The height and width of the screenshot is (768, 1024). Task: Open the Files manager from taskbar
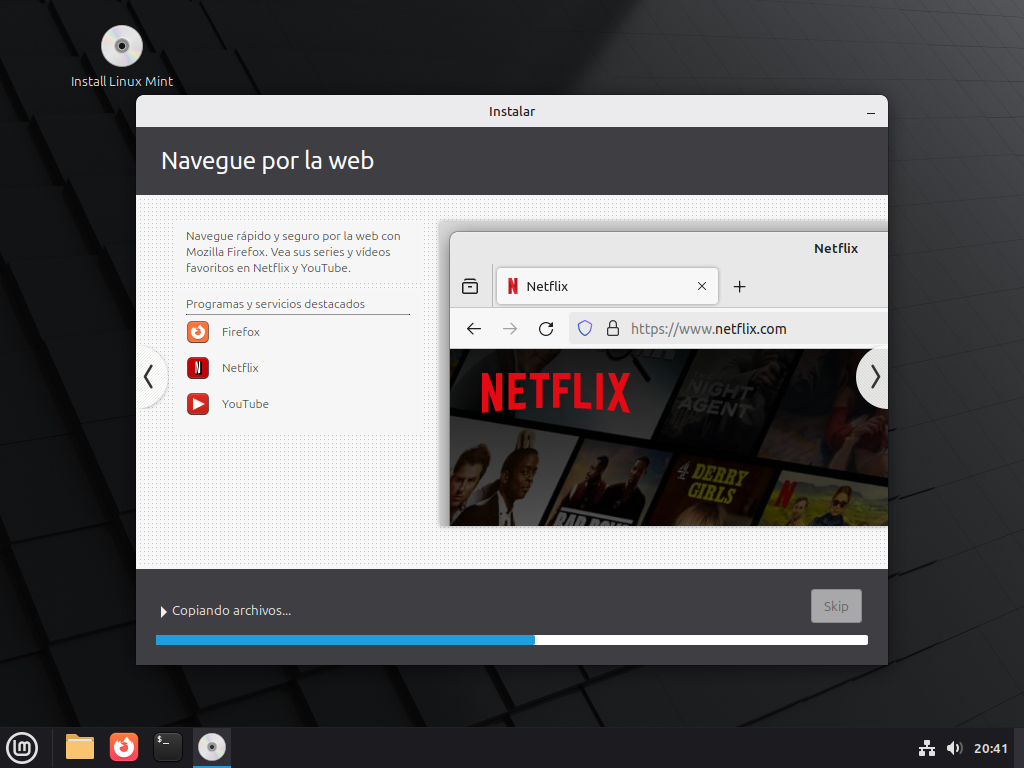[x=80, y=747]
